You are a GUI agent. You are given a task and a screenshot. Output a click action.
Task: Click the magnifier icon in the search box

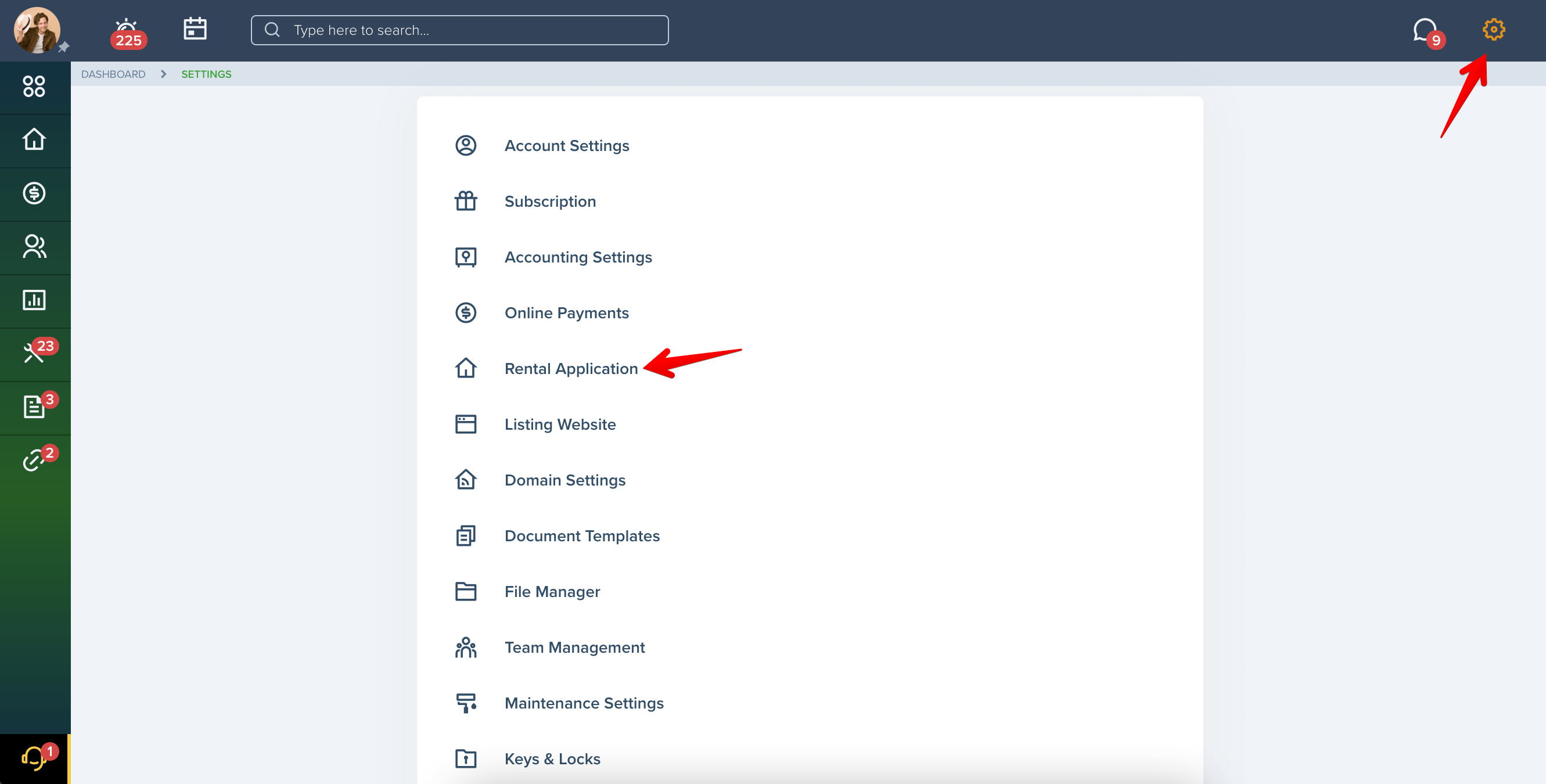(272, 30)
